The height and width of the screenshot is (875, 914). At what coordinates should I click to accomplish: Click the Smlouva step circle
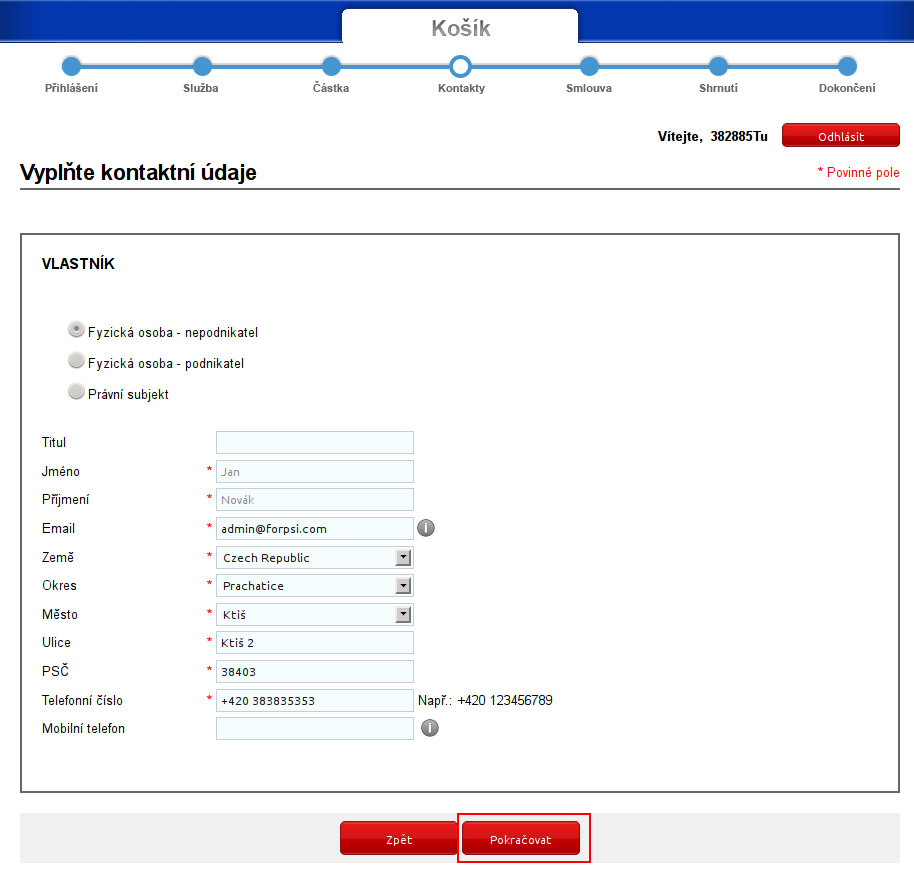(x=589, y=66)
